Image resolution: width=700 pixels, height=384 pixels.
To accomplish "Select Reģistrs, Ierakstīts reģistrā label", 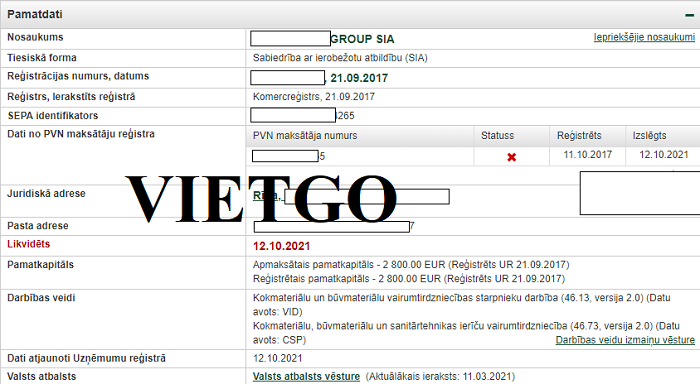I will pos(71,96).
